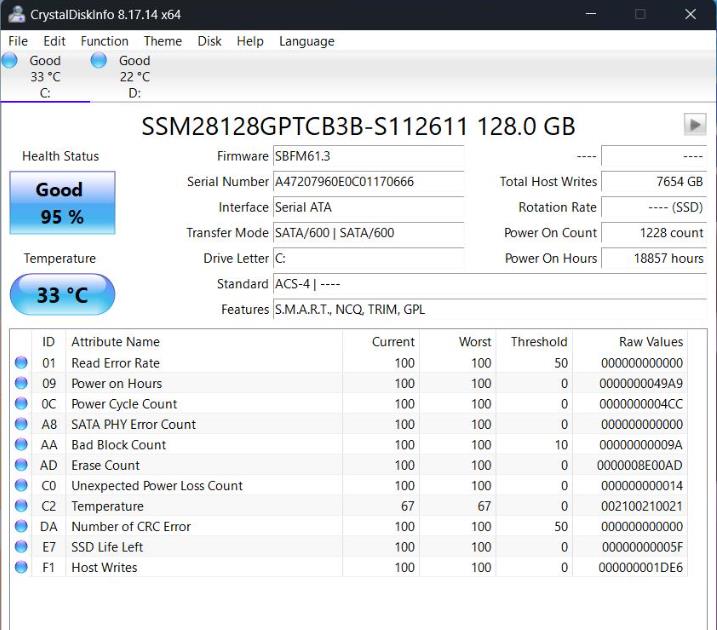The height and width of the screenshot is (630, 717).
Task: Click status orb for Temperature attribute row
Action: [x=21, y=506]
